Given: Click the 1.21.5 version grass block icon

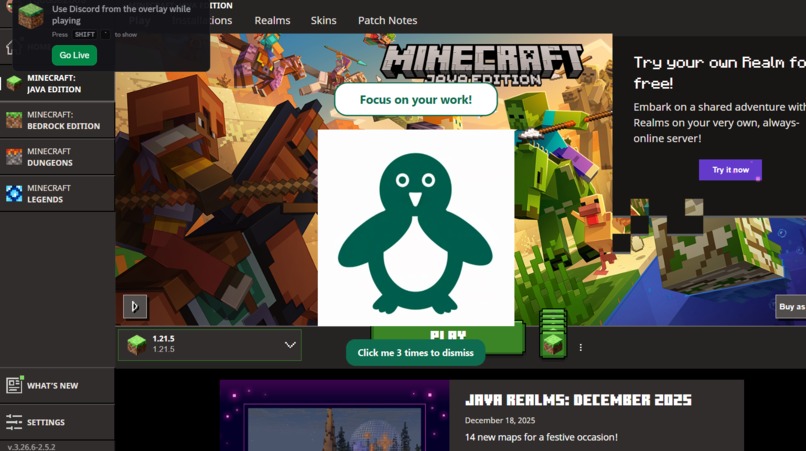Looking at the screenshot, I should click(x=137, y=345).
